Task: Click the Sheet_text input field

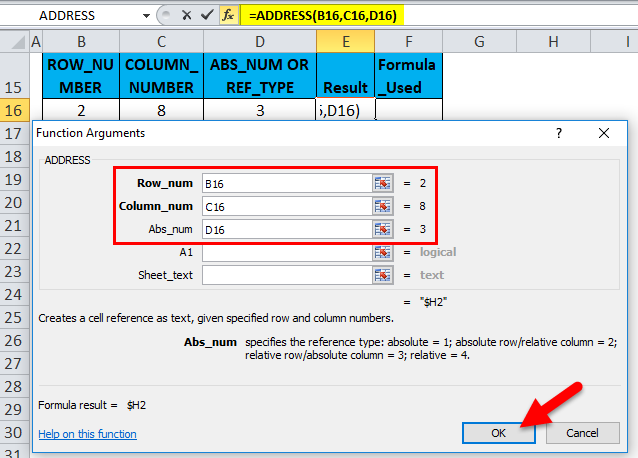Action: coord(287,275)
